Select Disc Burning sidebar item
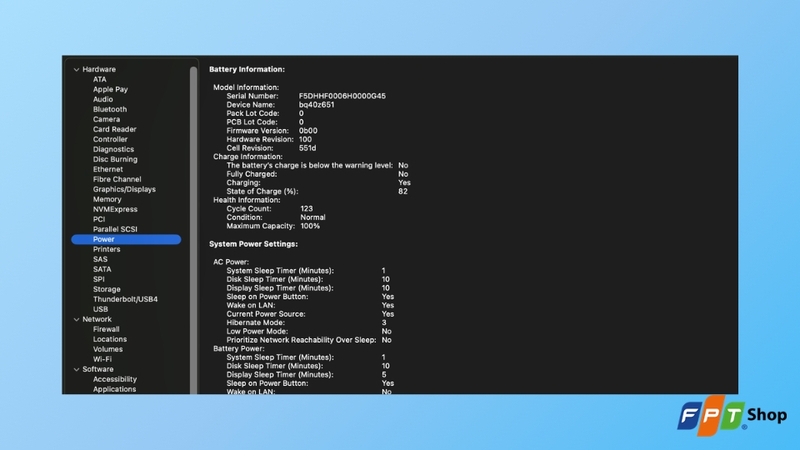Viewport: 800px width, 450px height. pyautogui.click(x=115, y=159)
